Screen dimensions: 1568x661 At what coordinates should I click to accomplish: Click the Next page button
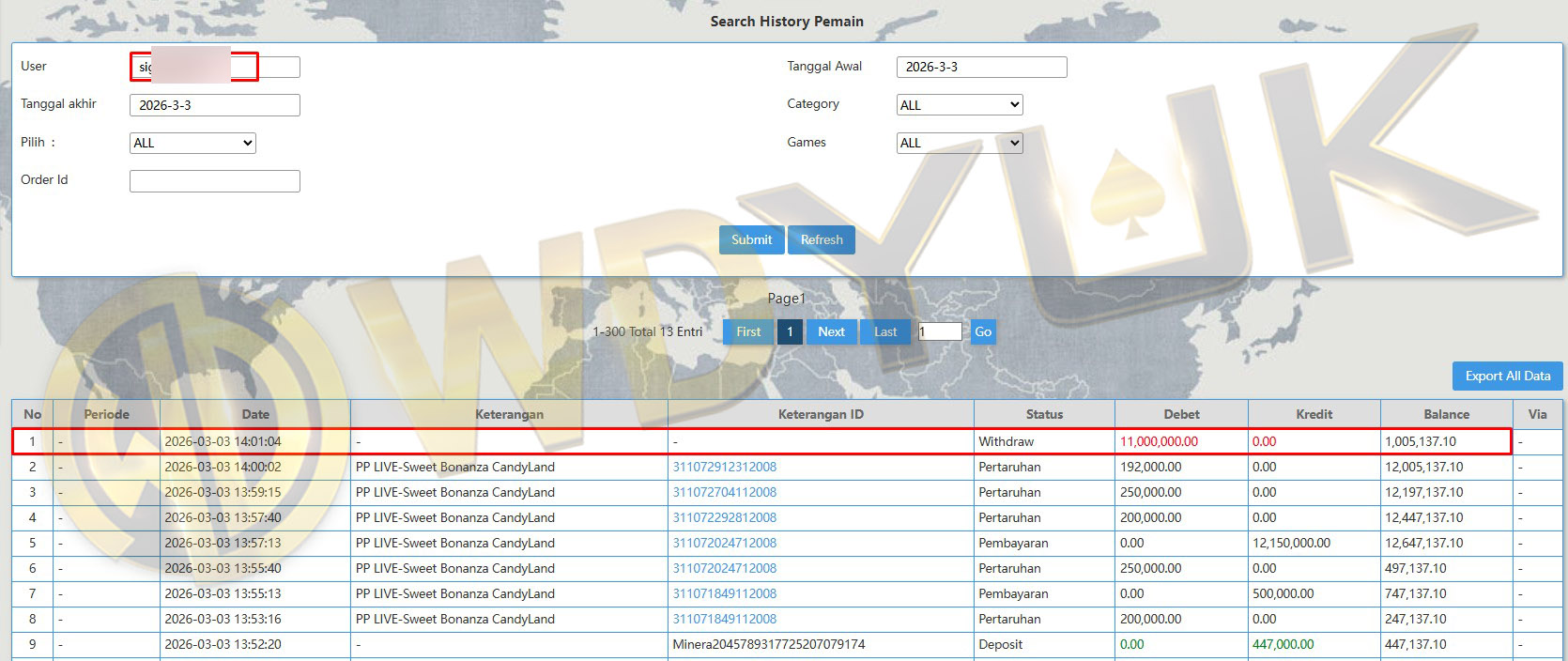coord(831,331)
